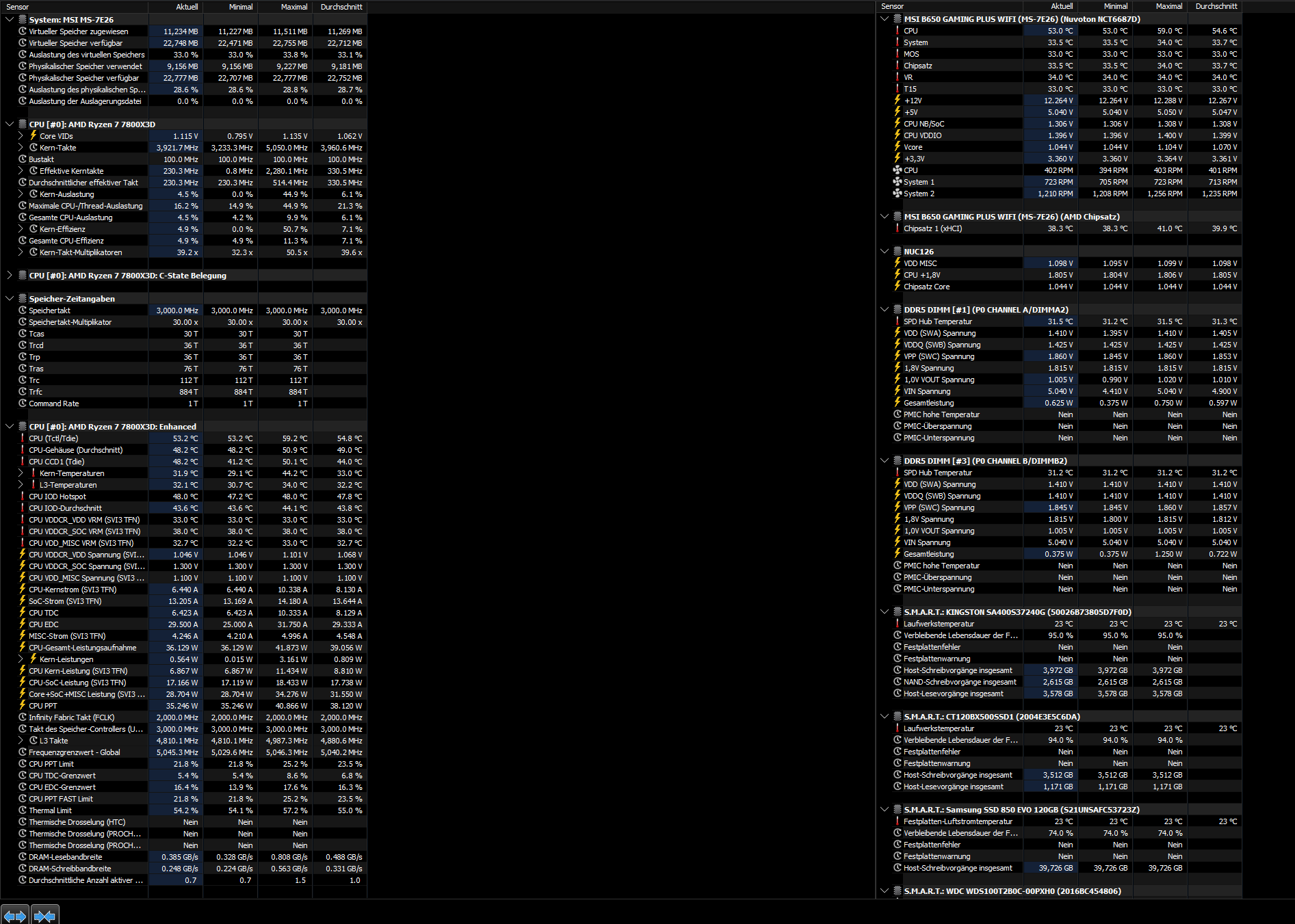This screenshot has height=924, width=1295.
Task: Expand the Kern-Takte row
Action: tap(21, 148)
